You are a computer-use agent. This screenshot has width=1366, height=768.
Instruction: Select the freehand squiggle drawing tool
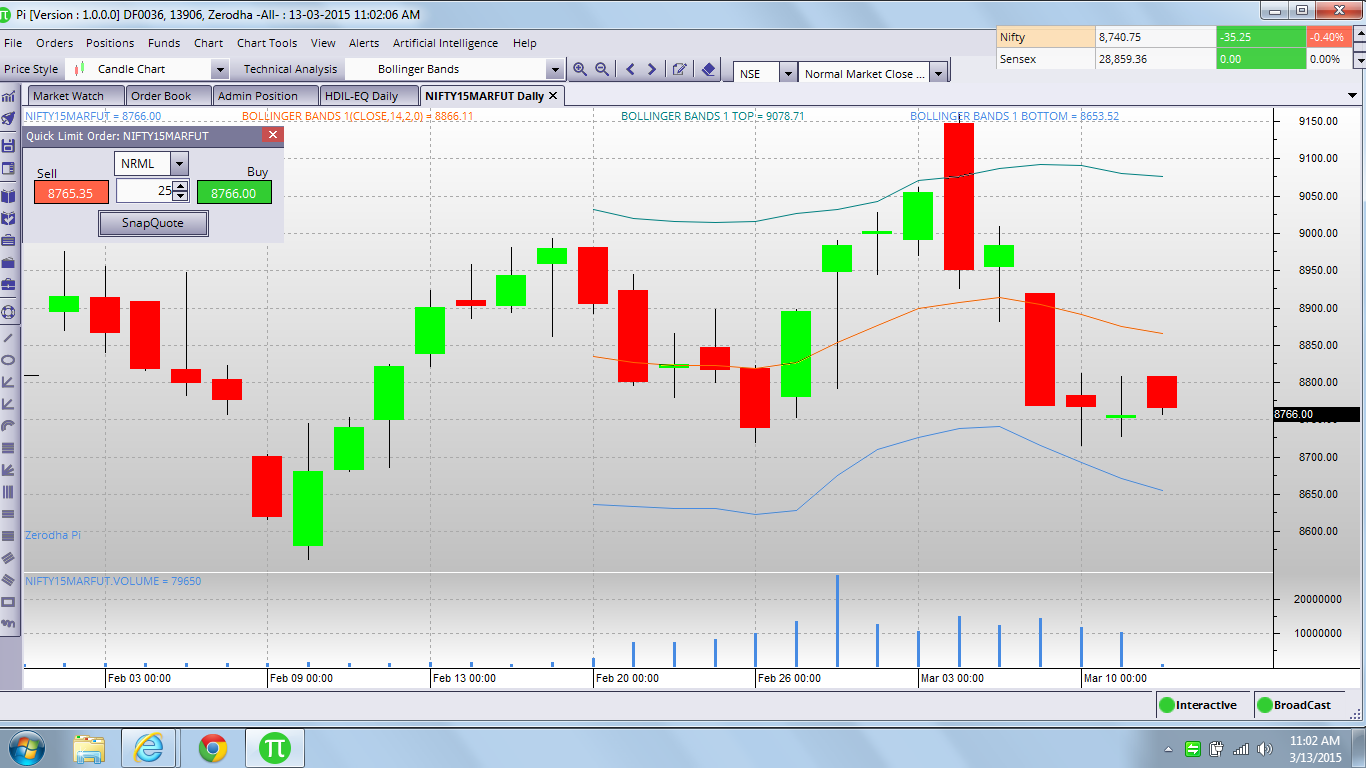pos(9,624)
